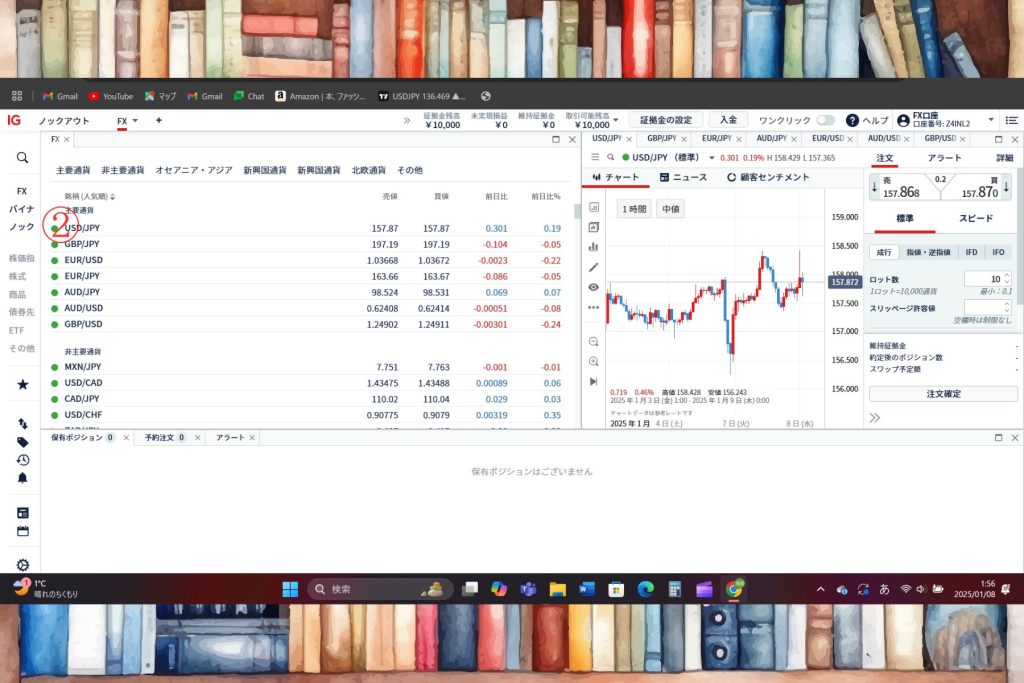Open Windows Start menu on taskbar
Image resolution: width=1024 pixels, height=683 pixels.
[291, 589]
